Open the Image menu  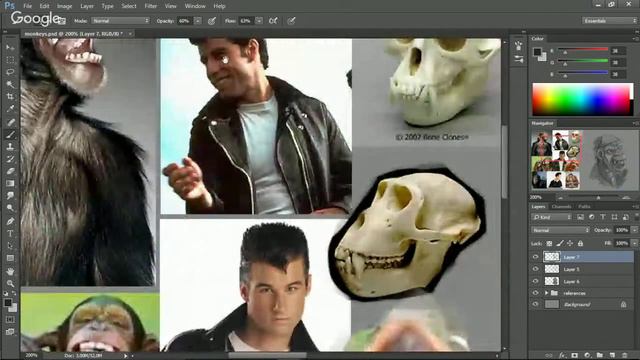[x=64, y=6]
